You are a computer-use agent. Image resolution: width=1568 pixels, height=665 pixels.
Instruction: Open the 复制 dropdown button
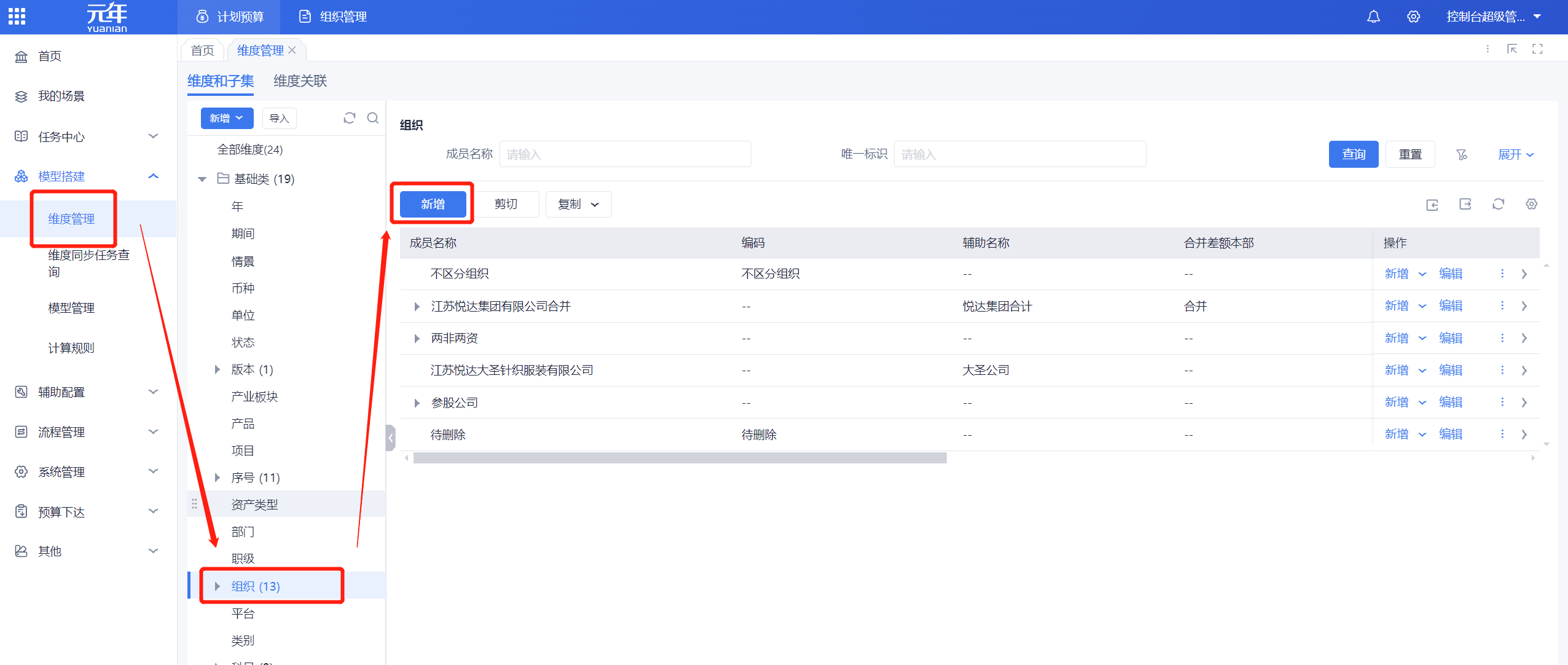click(578, 204)
